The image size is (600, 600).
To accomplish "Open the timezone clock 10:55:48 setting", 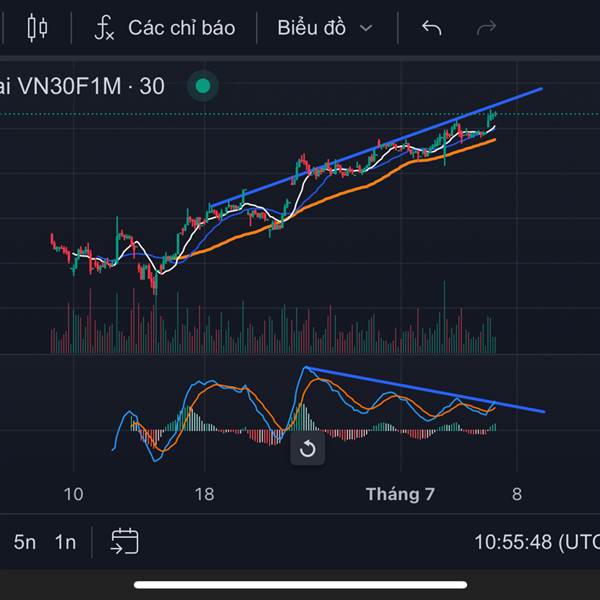I will click(537, 542).
